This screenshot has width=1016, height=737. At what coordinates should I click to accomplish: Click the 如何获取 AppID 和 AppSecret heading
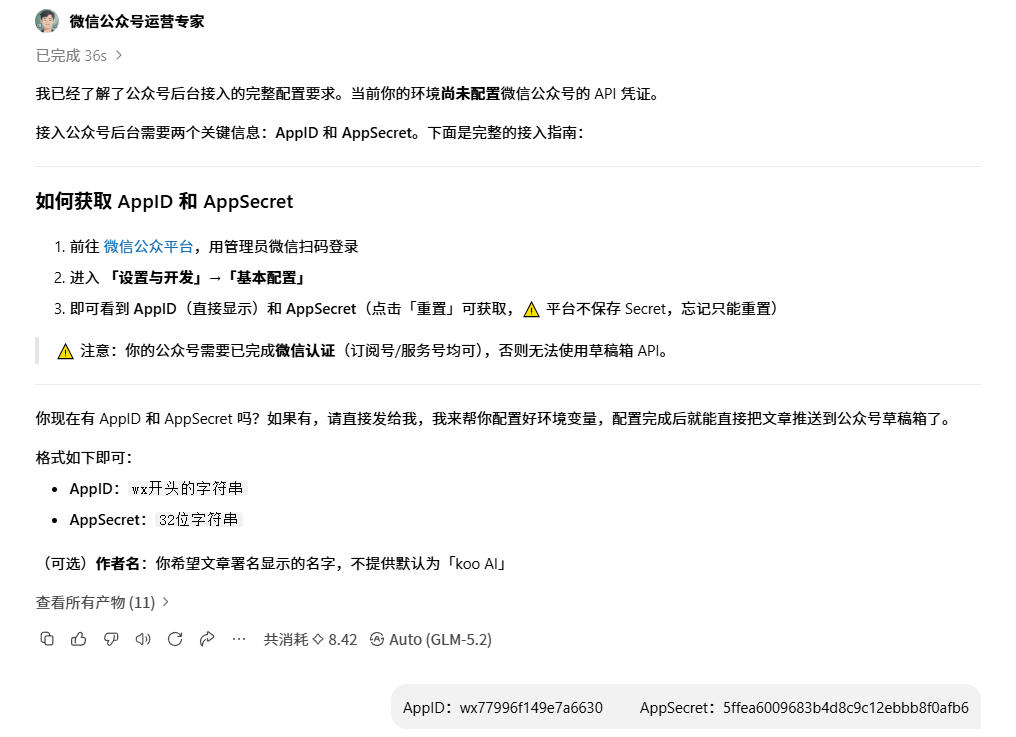coord(165,202)
